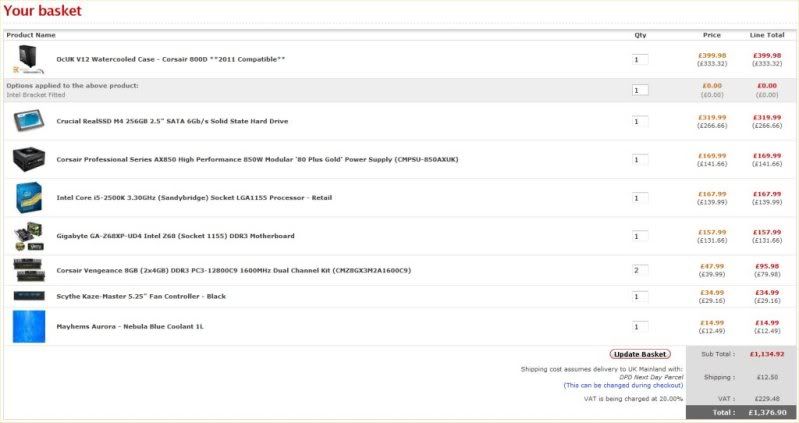Open the Crucial RealSSD M4 product image

pyautogui.click(x=29, y=121)
